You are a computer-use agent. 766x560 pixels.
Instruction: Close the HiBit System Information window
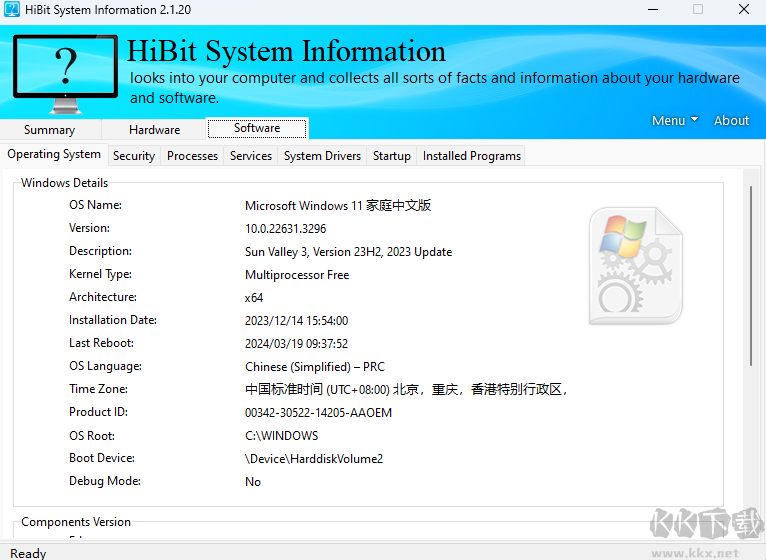[x=743, y=10]
